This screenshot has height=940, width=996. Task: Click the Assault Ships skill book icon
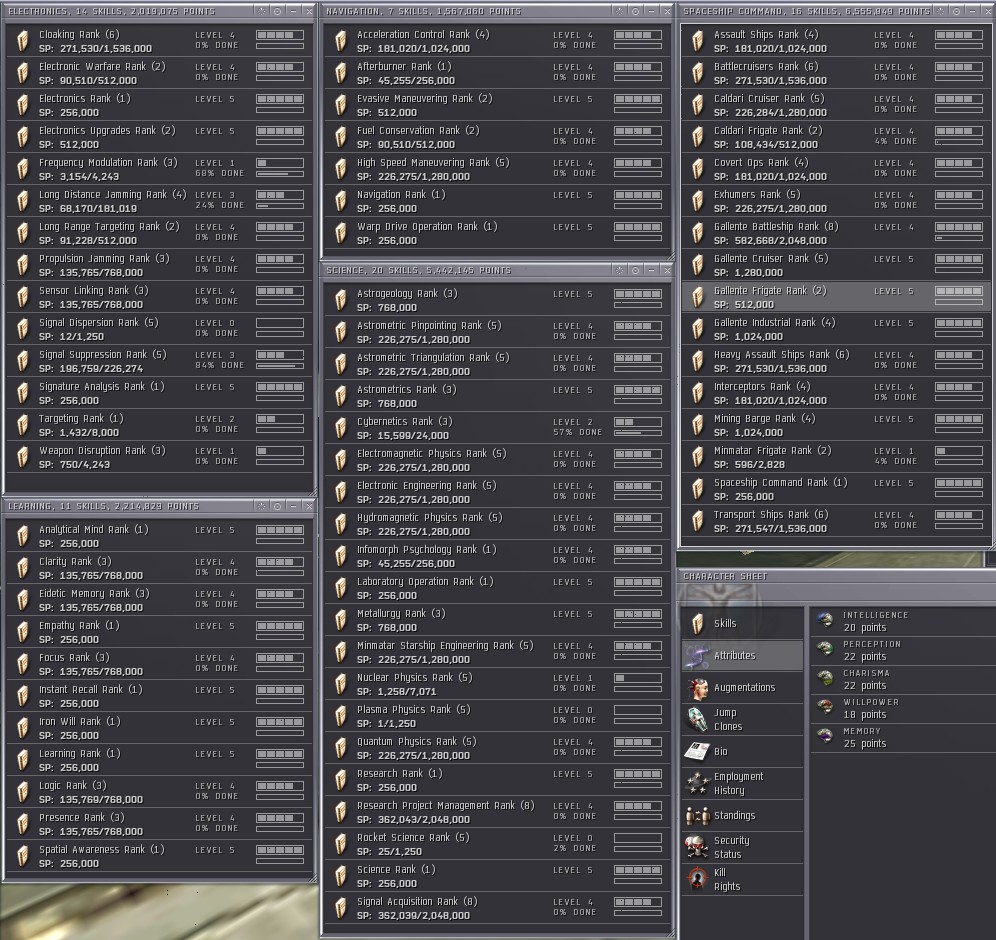(698, 41)
